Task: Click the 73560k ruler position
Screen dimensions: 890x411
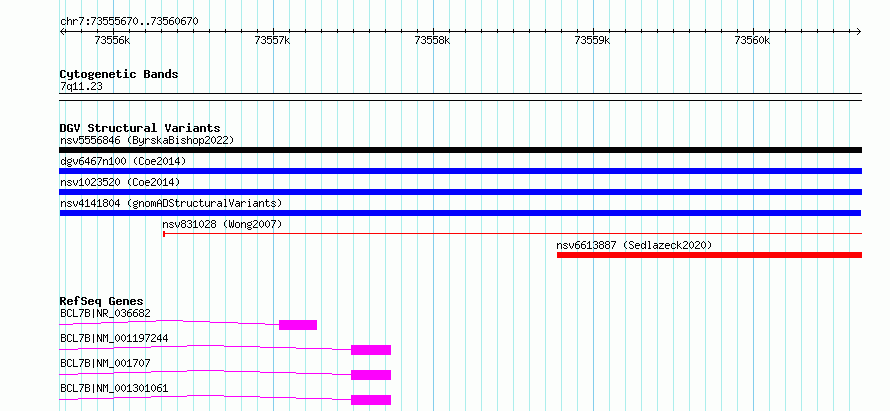Action: 753,40
